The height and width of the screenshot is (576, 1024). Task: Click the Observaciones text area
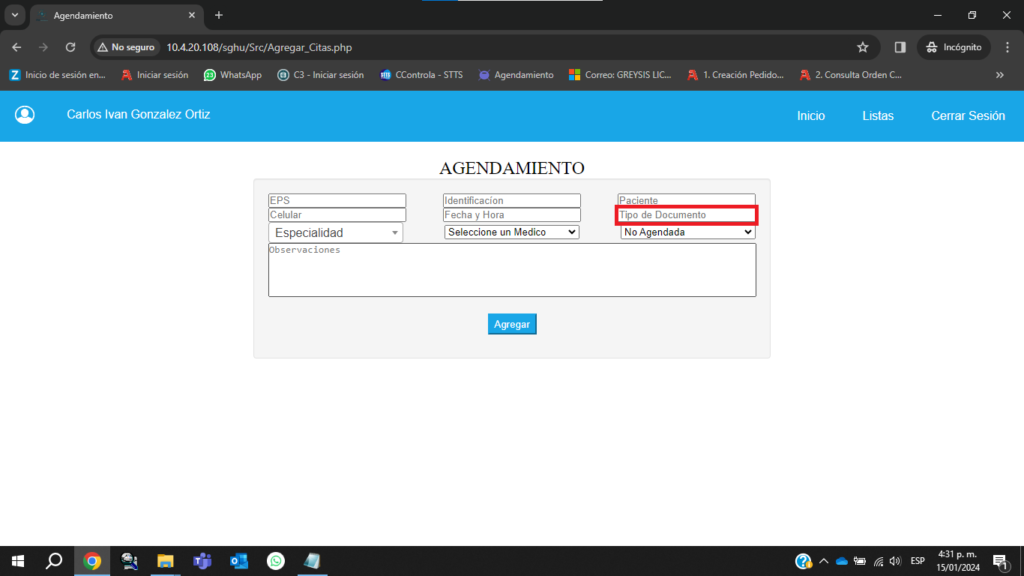point(512,270)
